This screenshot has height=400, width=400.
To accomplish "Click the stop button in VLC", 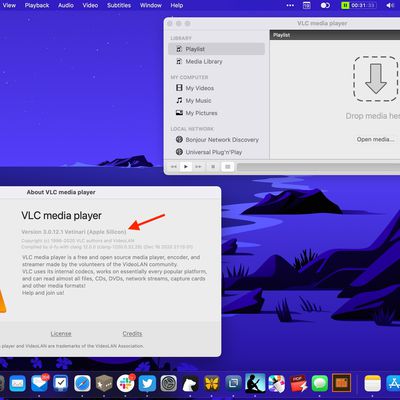I will [x=213, y=167].
